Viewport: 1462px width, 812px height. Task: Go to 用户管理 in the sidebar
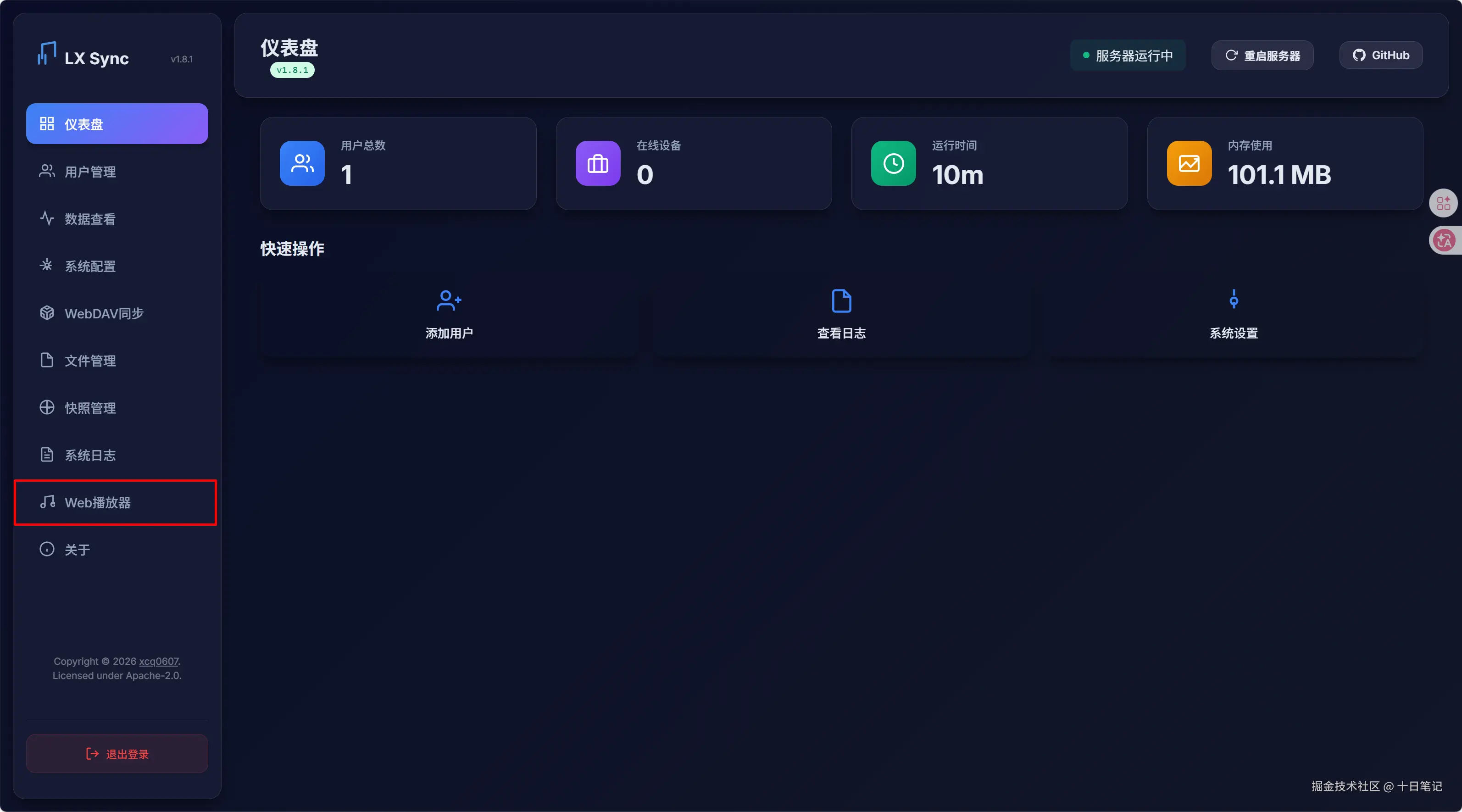[117, 172]
